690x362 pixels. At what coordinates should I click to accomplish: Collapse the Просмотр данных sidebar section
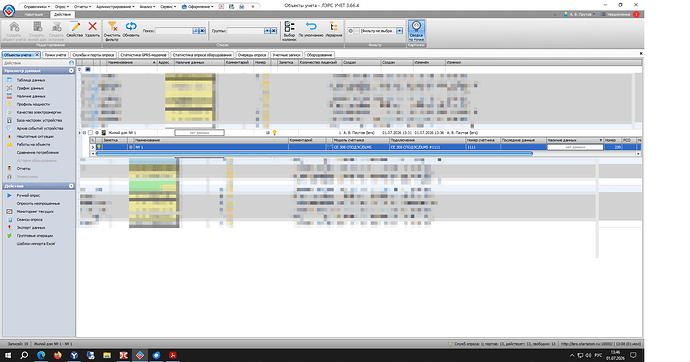[71, 71]
